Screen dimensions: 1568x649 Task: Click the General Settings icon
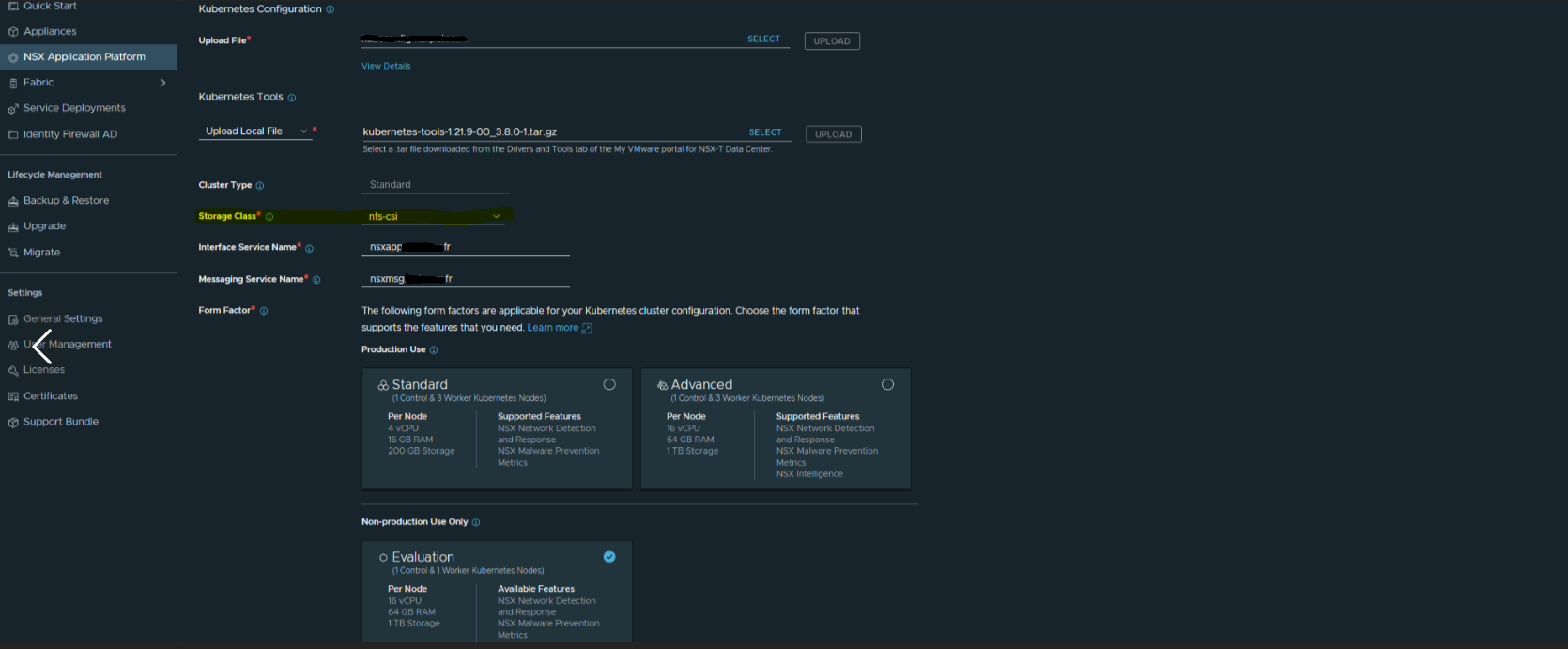[13, 319]
